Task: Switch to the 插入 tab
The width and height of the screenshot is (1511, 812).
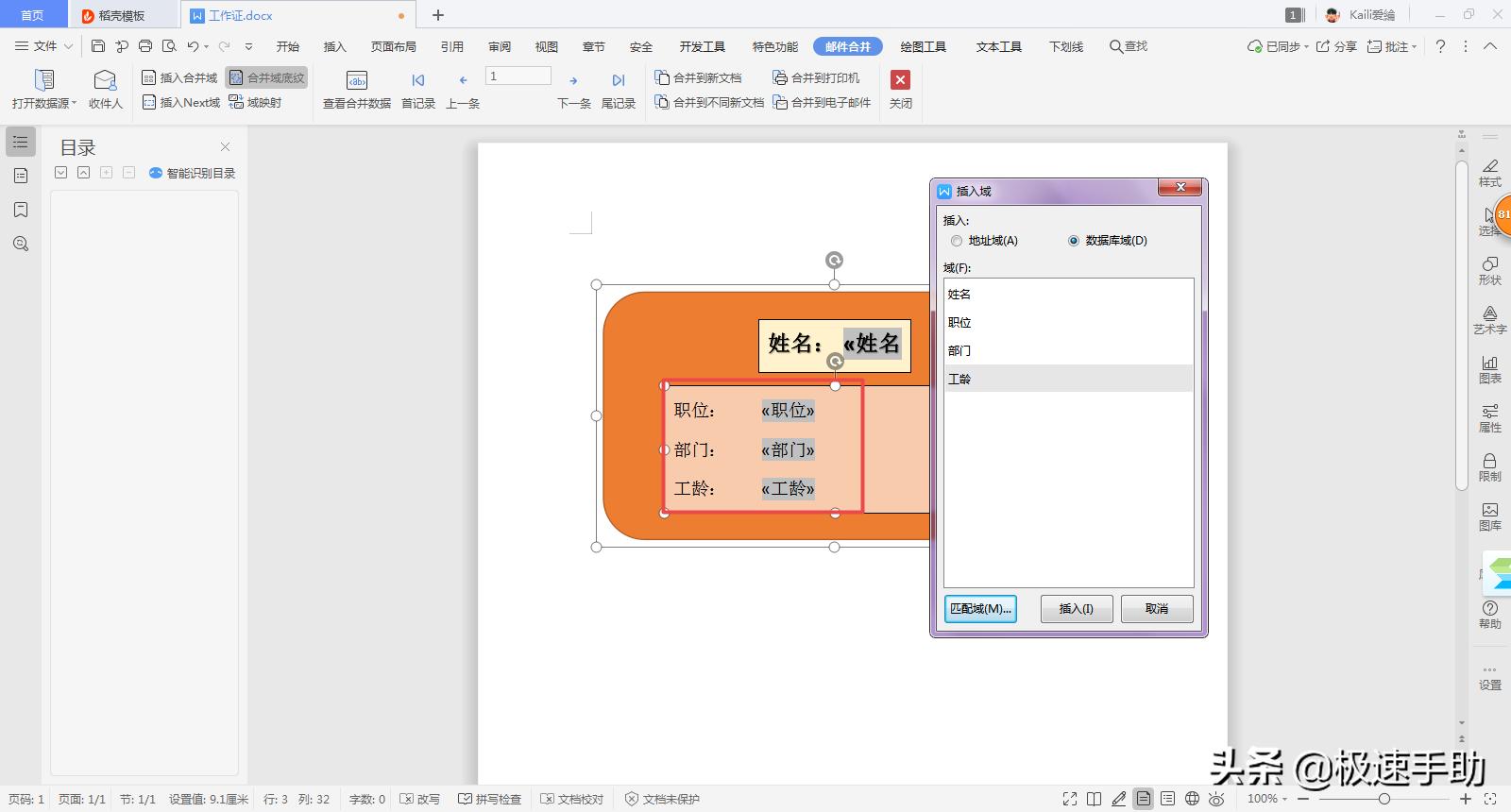Action: [x=335, y=46]
